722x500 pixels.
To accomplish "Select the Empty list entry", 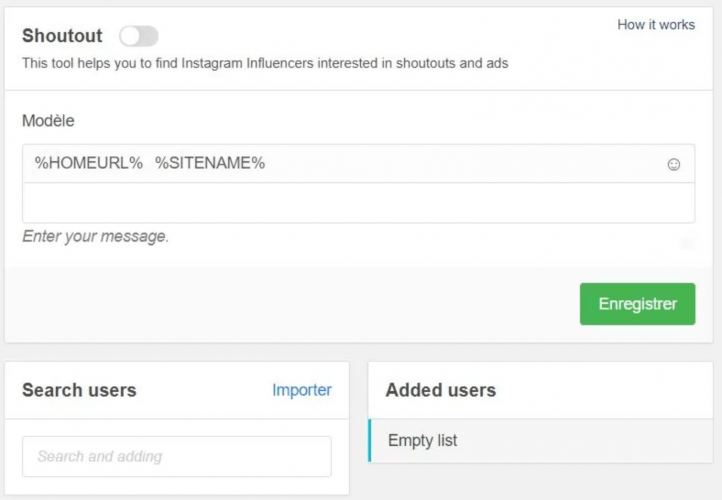I will tap(423, 440).
